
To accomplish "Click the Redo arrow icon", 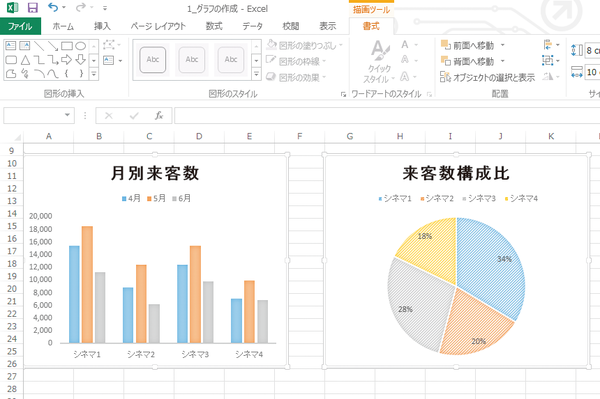I will tap(80, 7).
